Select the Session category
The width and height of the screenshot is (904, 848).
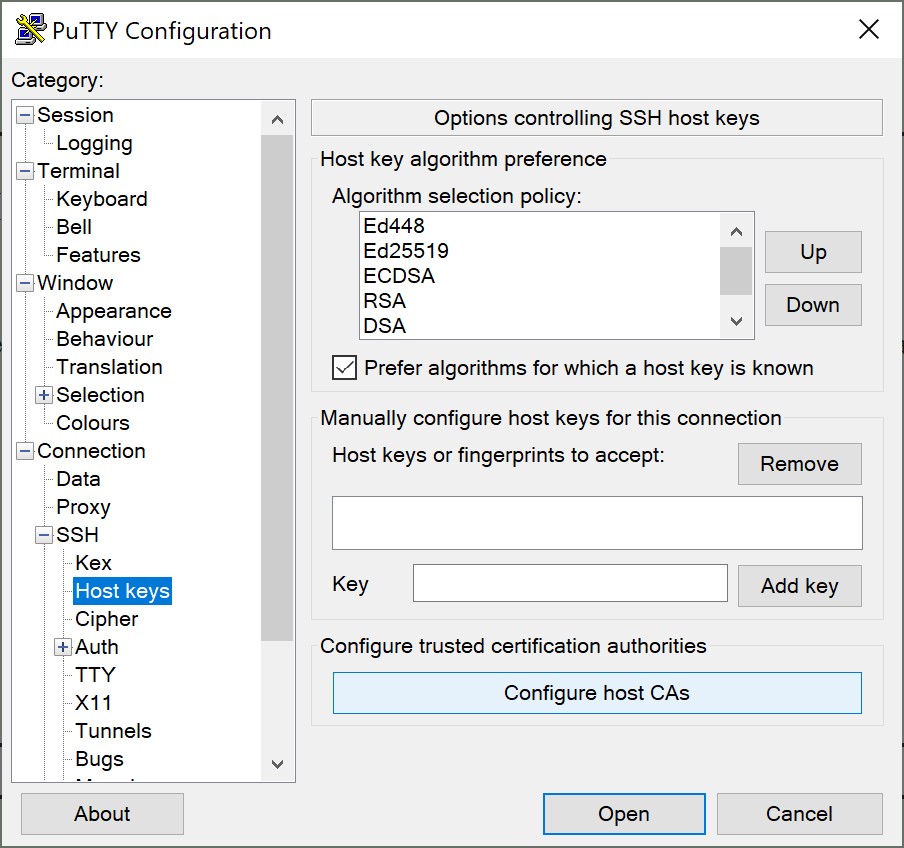coord(76,115)
